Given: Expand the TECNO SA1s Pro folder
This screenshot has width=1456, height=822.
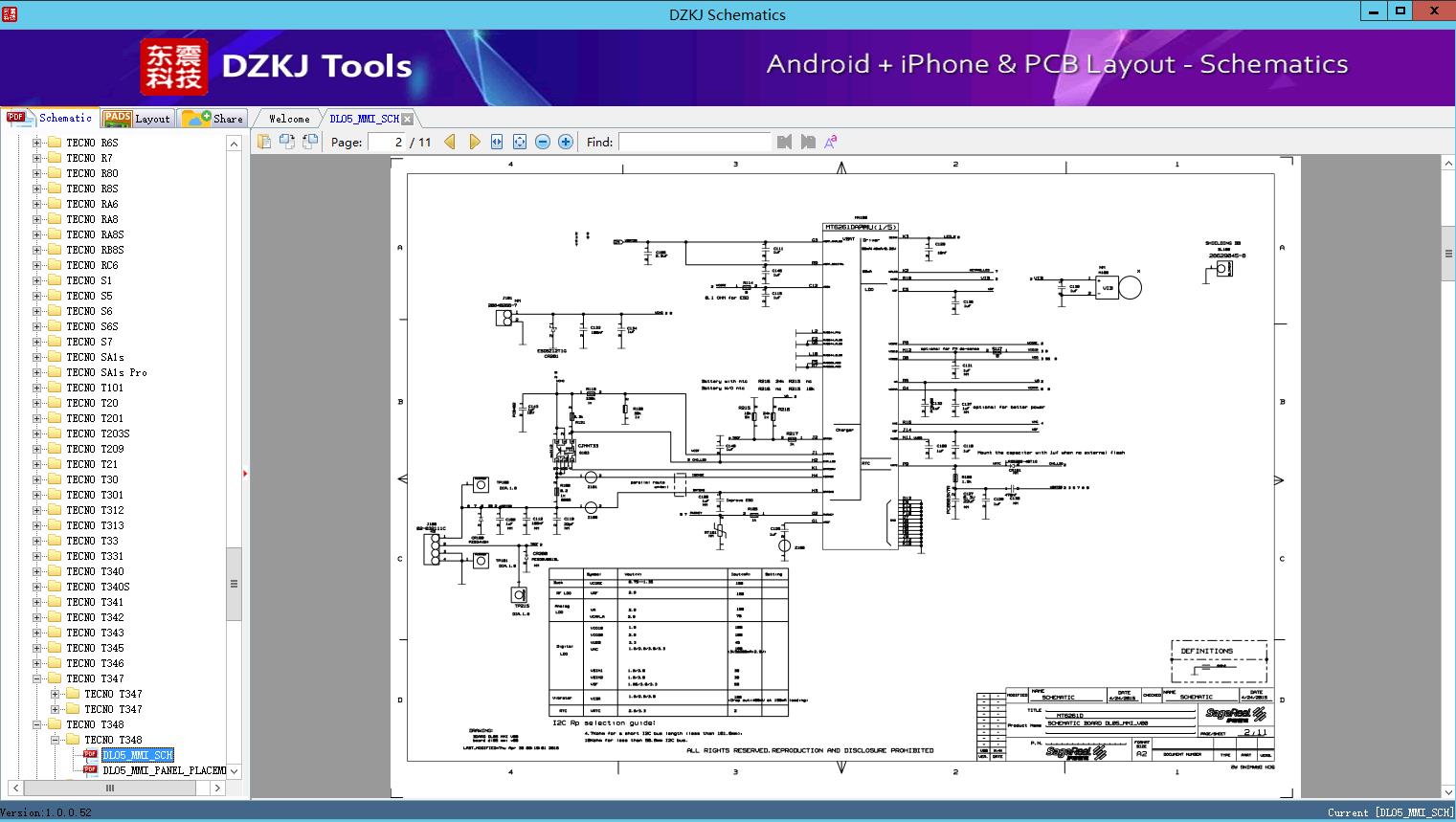Looking at the screenshot, I should click(37, 372).
